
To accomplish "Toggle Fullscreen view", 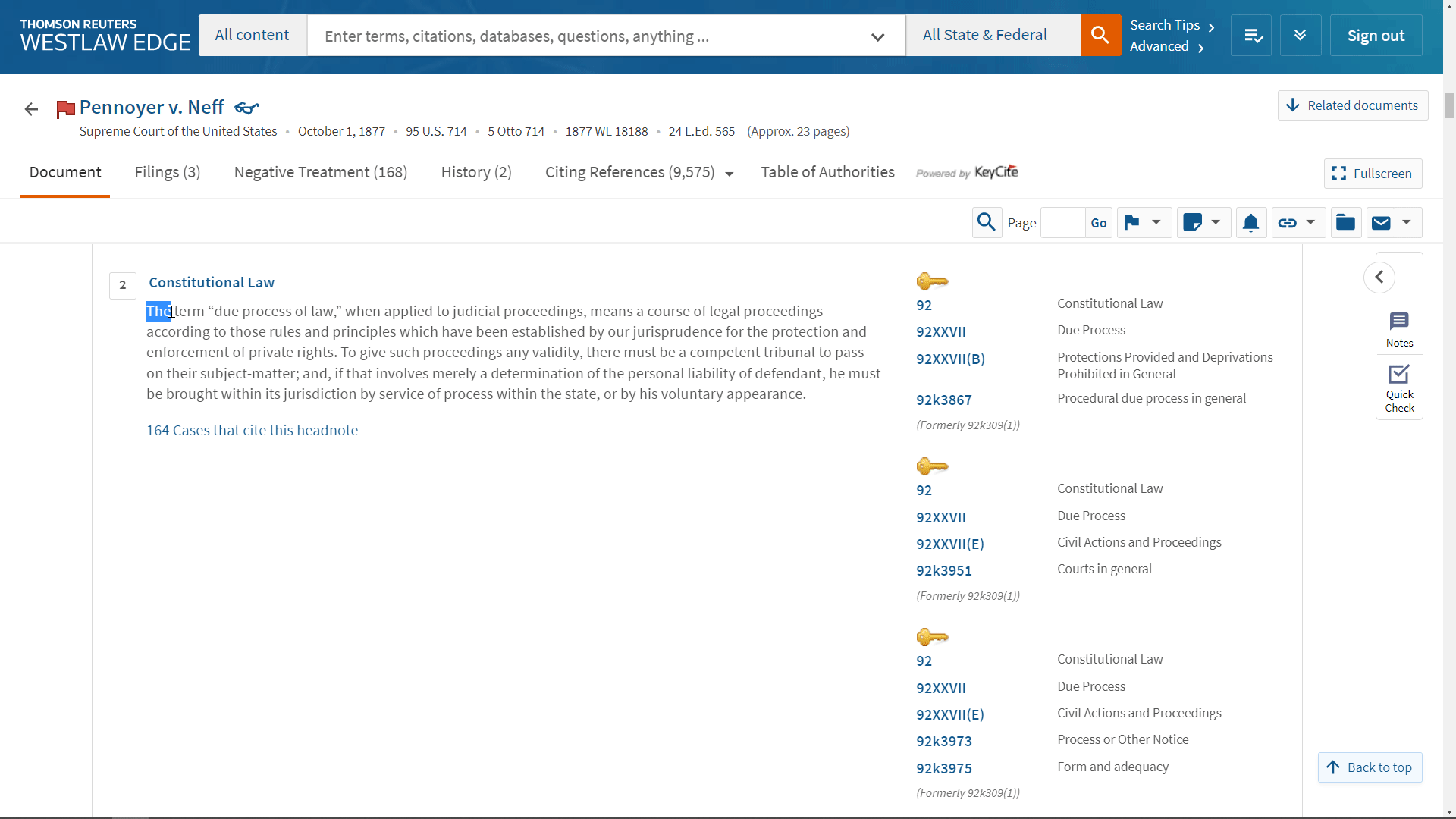I will [1373, 174].
